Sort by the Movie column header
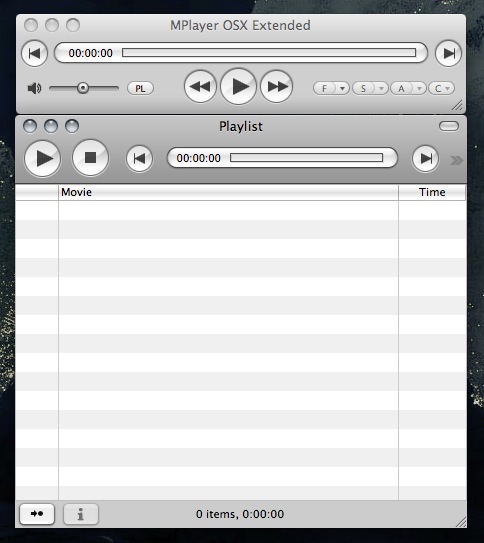This screenshot has width=484, height=543. [x=228, y=192]
